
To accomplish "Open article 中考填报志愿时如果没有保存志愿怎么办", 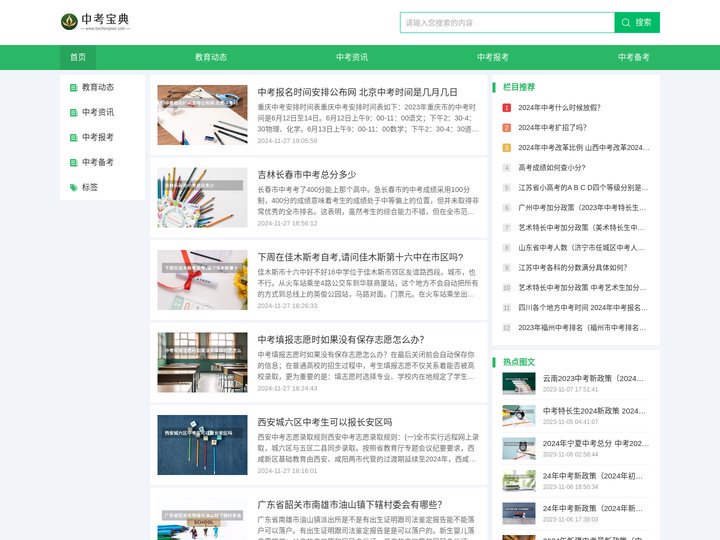I will click(x=341, y=340).
